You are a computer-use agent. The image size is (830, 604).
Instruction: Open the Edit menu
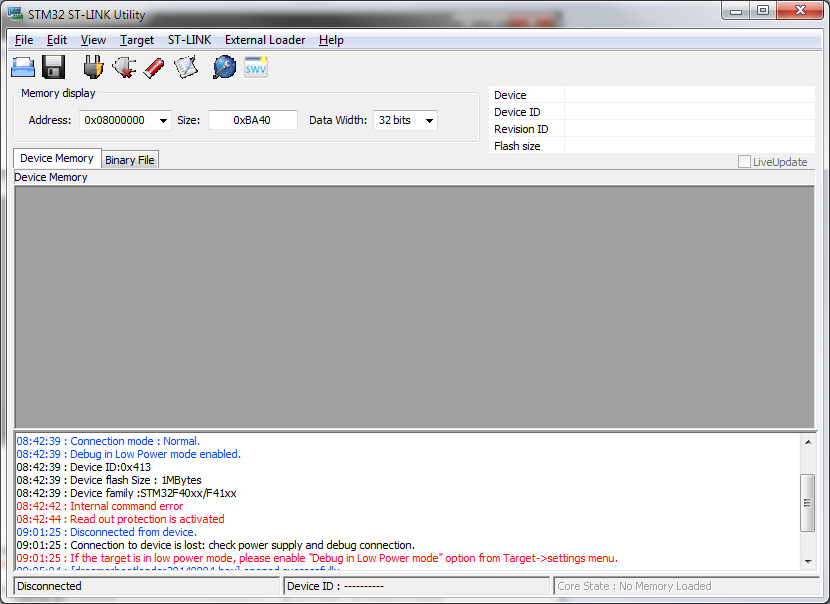(57, 40)
